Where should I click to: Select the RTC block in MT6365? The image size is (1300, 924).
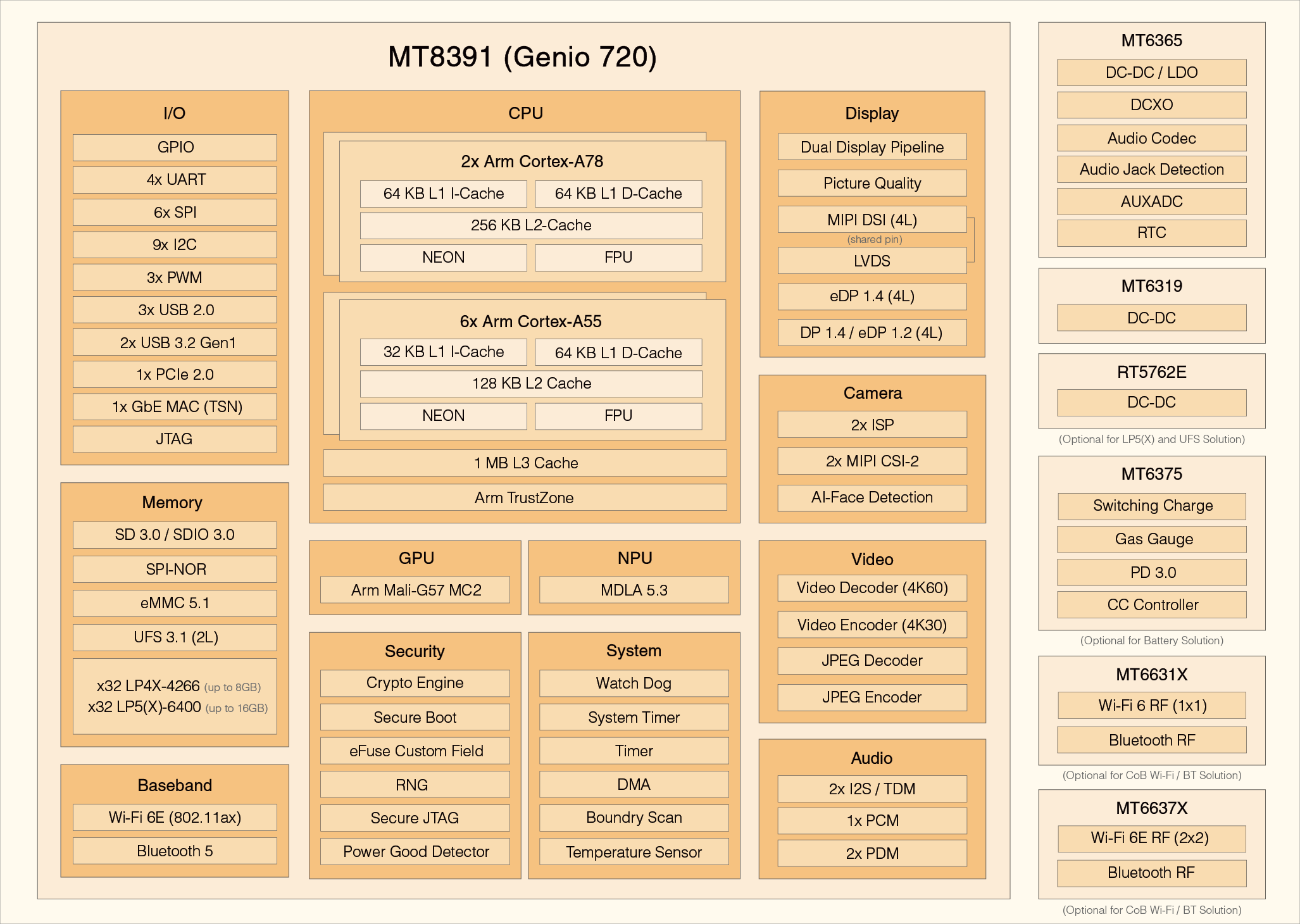tap(1151, 233)
